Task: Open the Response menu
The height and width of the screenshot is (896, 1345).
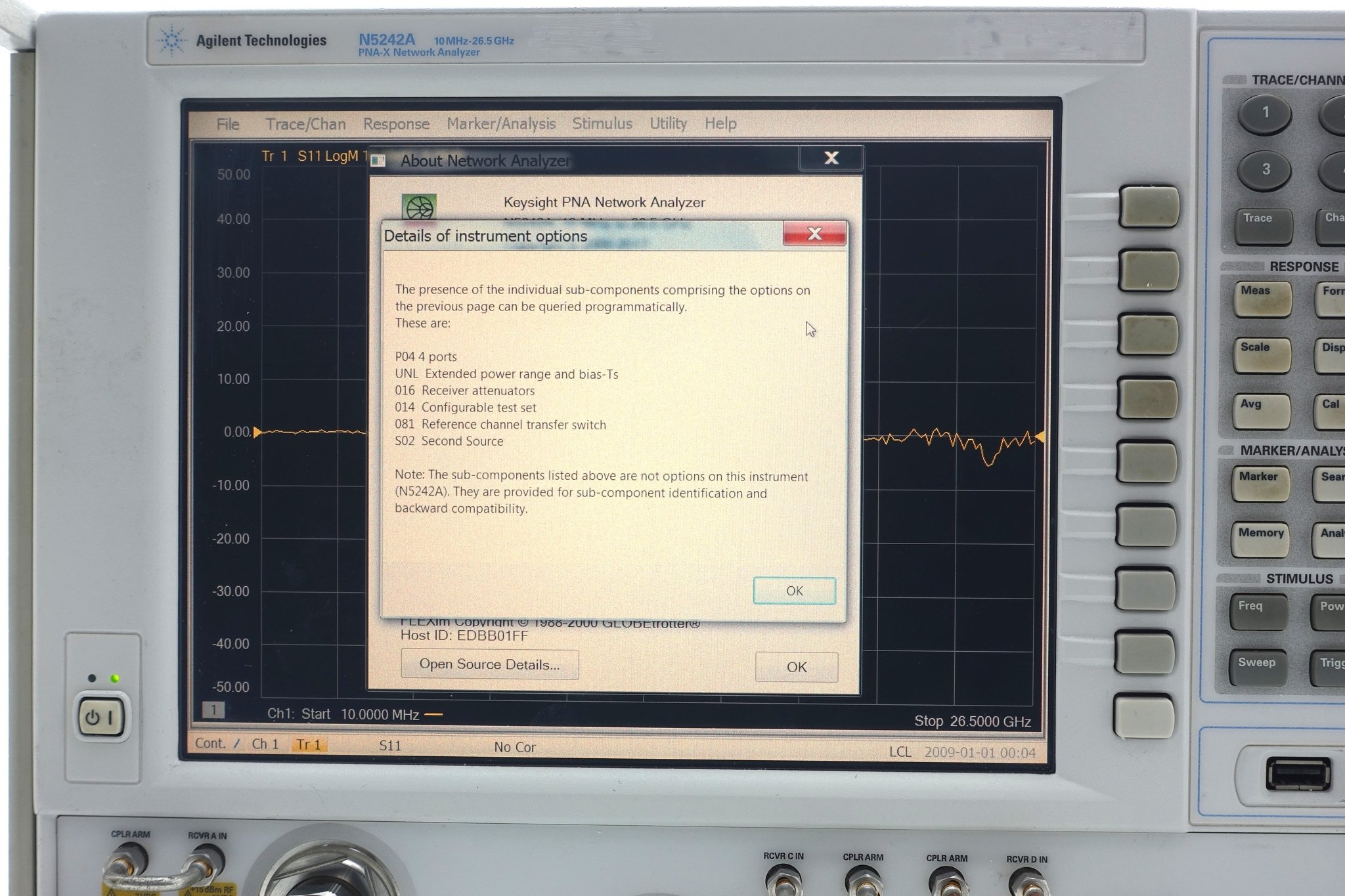Action: (x=396, y=124)
